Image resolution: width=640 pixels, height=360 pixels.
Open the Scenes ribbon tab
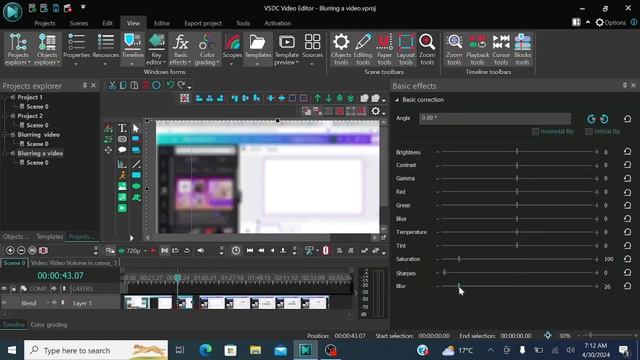79,23
